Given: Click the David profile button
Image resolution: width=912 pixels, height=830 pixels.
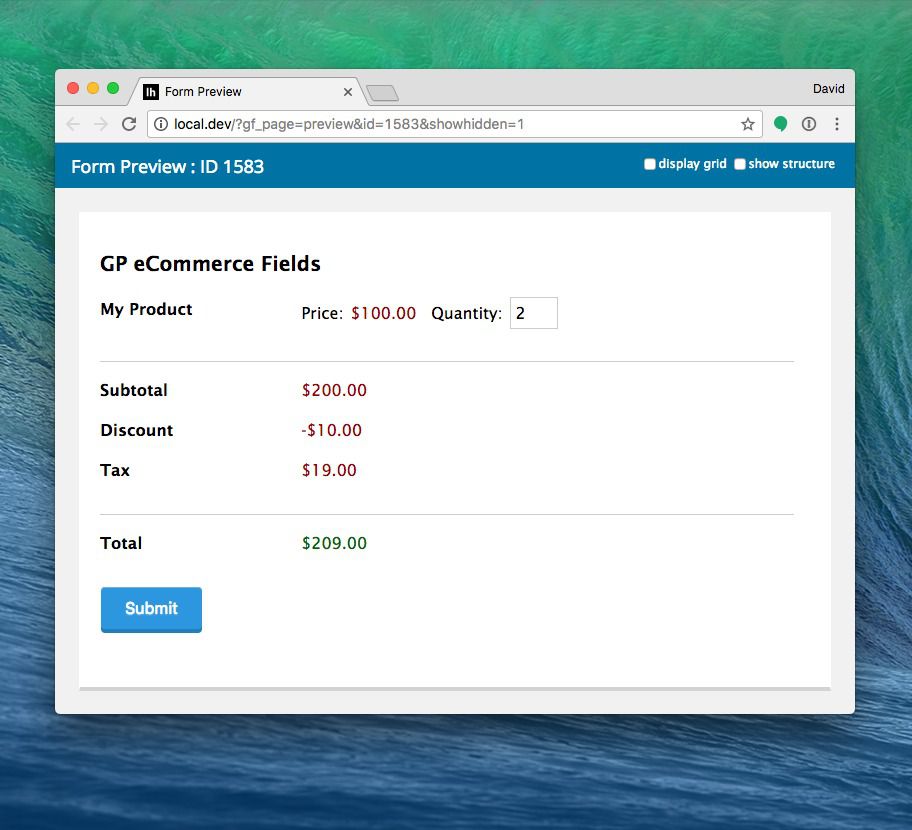Looking at the screenshot, I should point(828,89).
